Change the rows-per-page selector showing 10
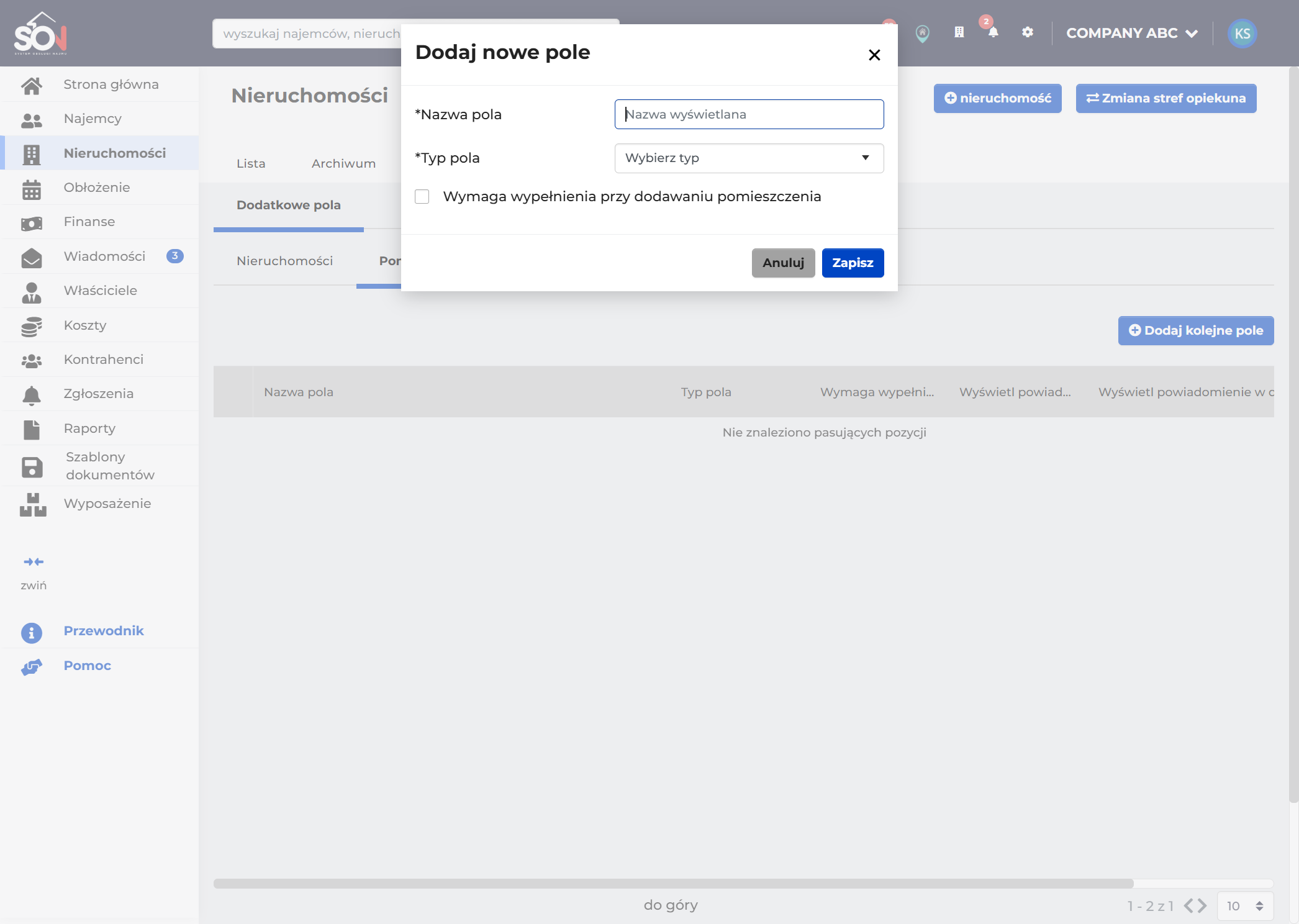This screenshot has height=924, width=1299. tap(1246, 906)
